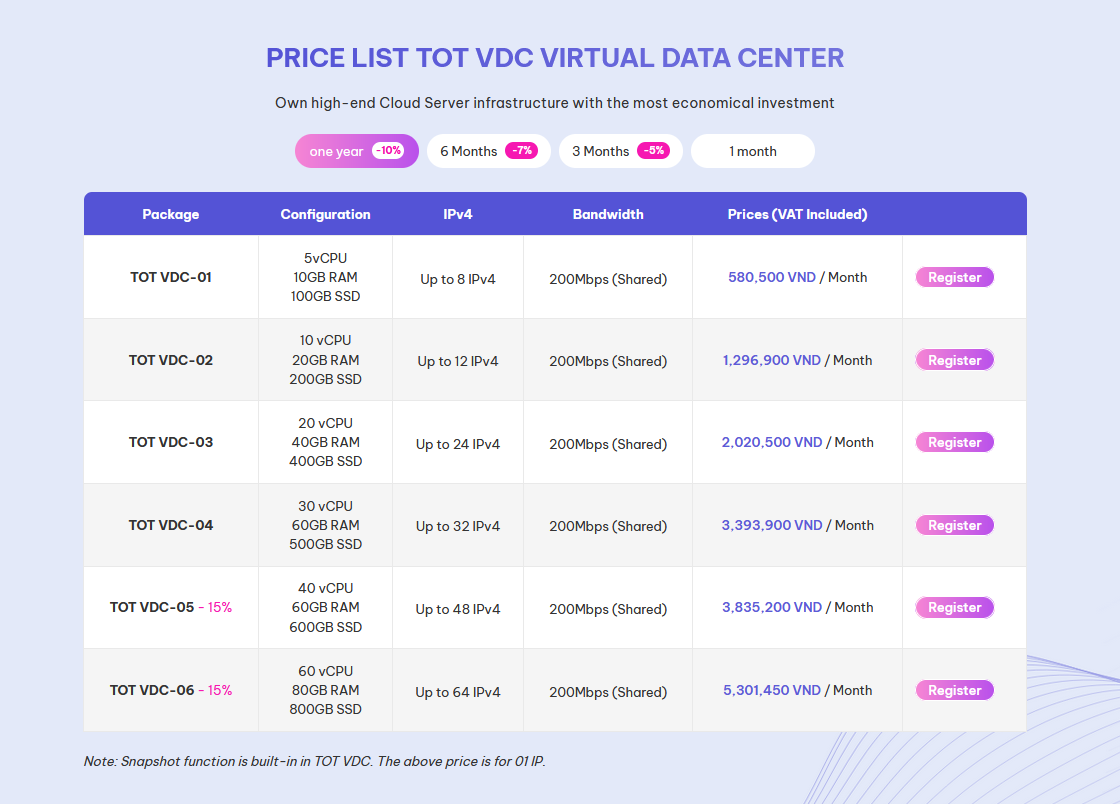Viewport: 1120px width, 804px height.
Task: Click the 580,500 VND price
Action: (x=772, y=277)
